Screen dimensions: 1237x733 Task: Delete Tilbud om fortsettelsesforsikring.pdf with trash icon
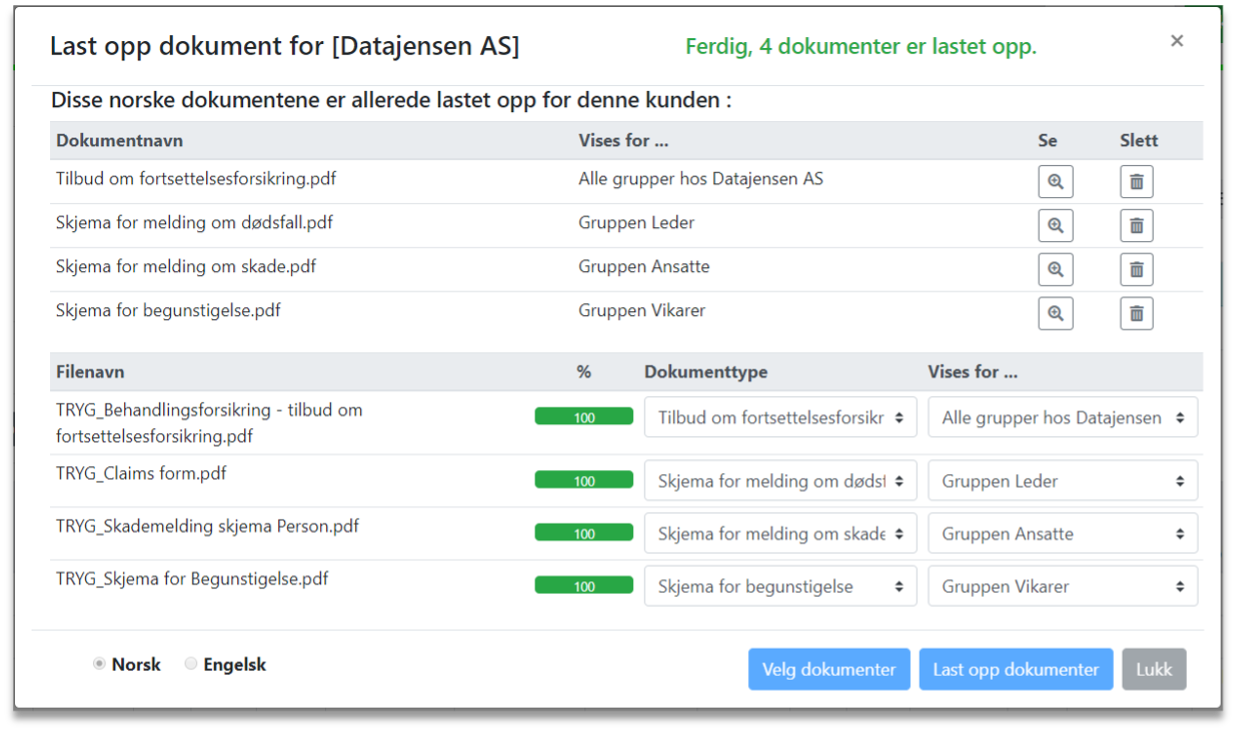point(1136,182)
